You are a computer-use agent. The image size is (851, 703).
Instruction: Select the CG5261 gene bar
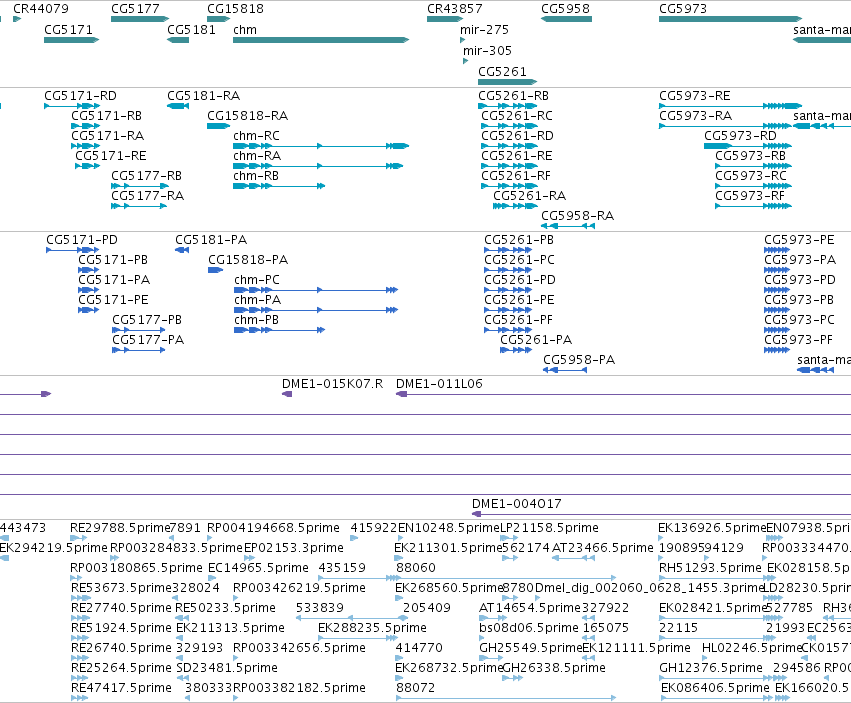point(507,82)
